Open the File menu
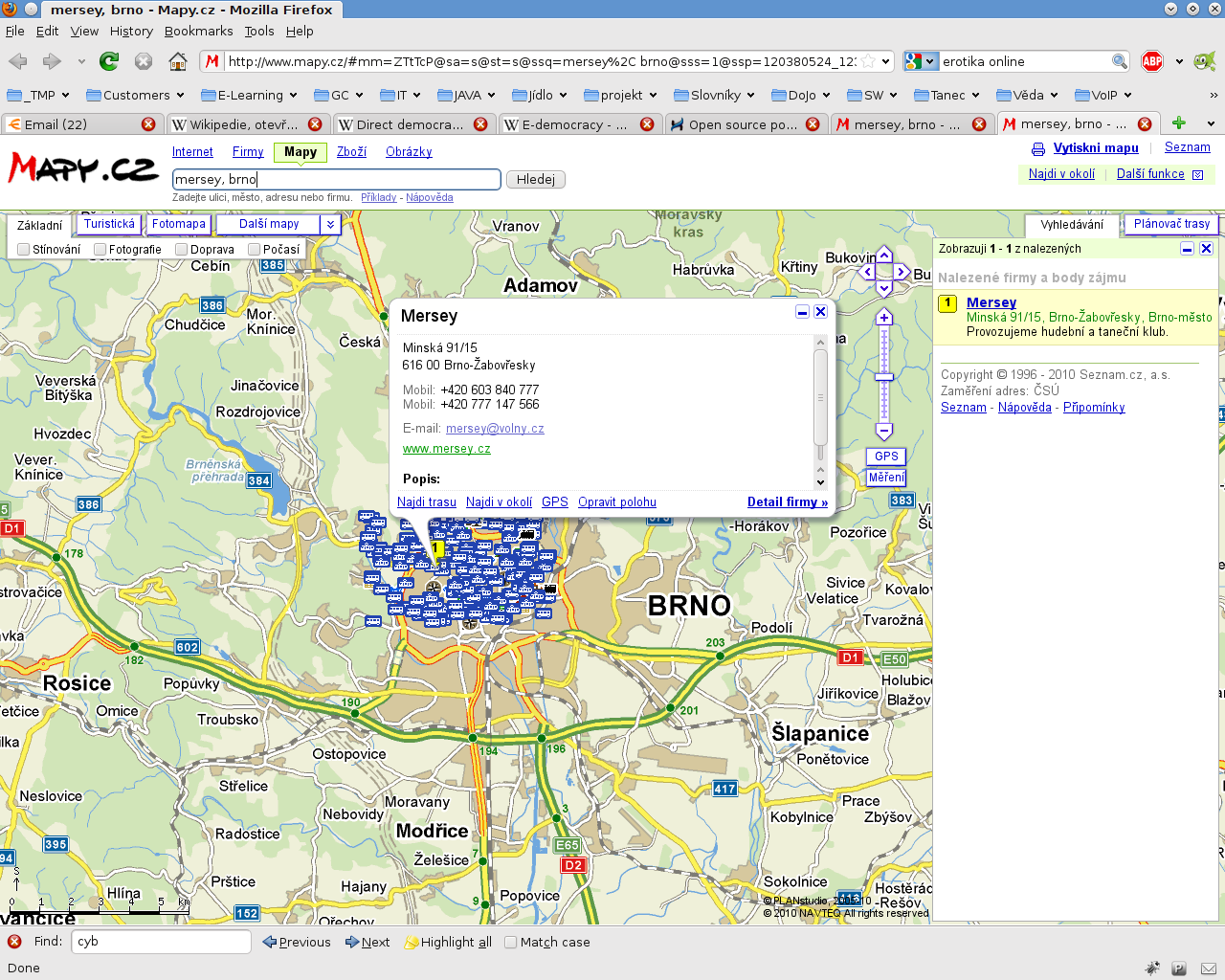The height and width of the screenshot is (980, 1225). [x=15, y=31]
